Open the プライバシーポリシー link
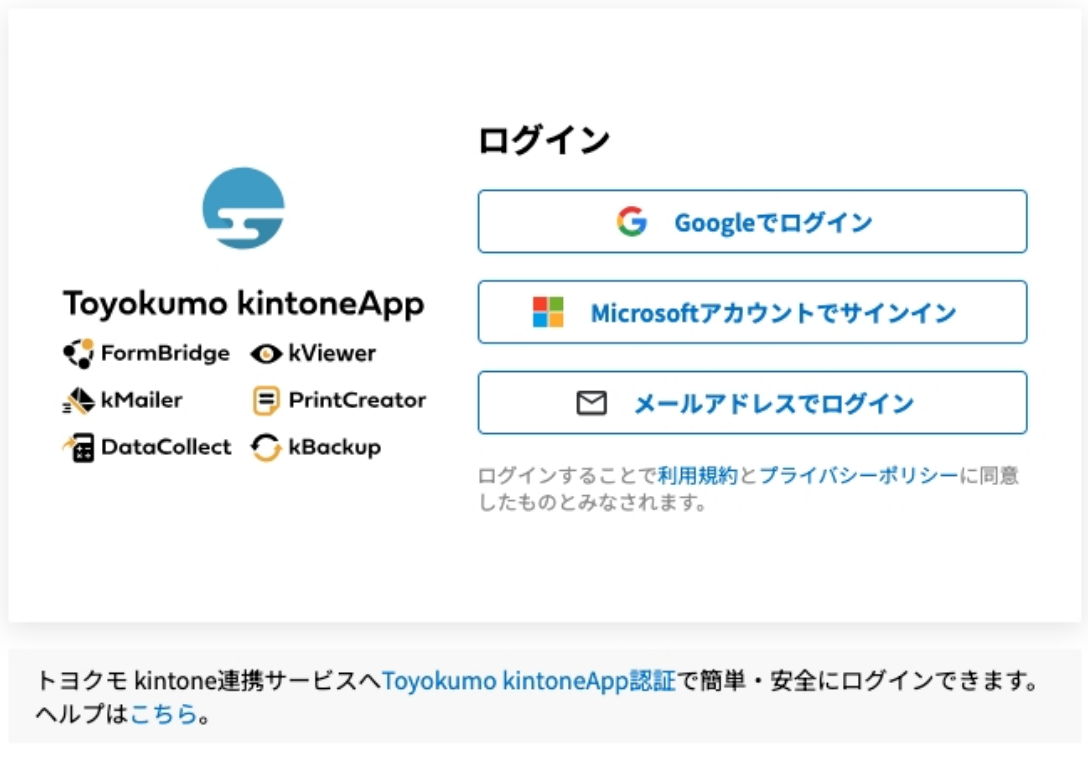 [x=859, y=475]
